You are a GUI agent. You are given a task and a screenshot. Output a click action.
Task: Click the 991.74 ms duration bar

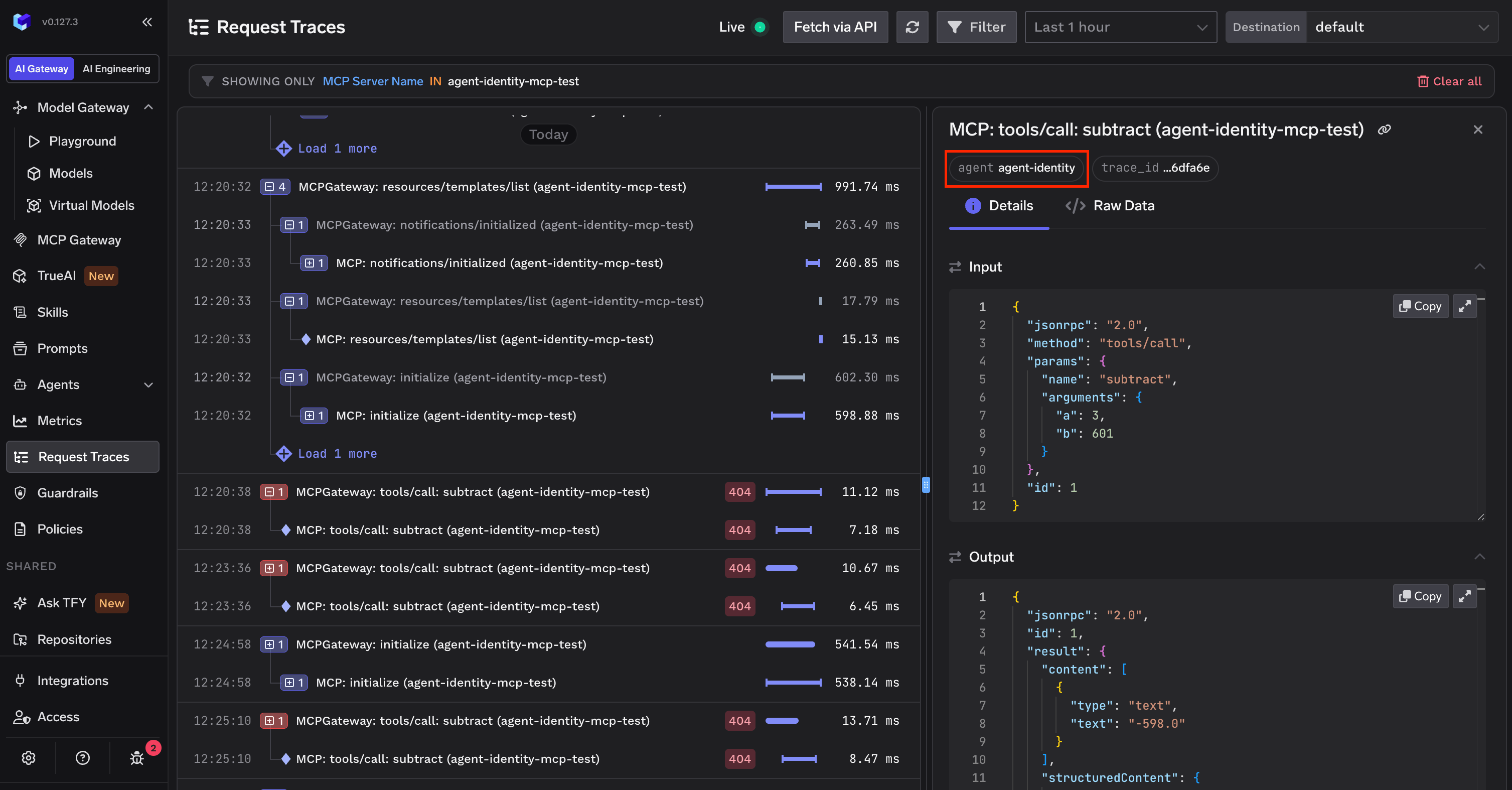click(793, 187)
